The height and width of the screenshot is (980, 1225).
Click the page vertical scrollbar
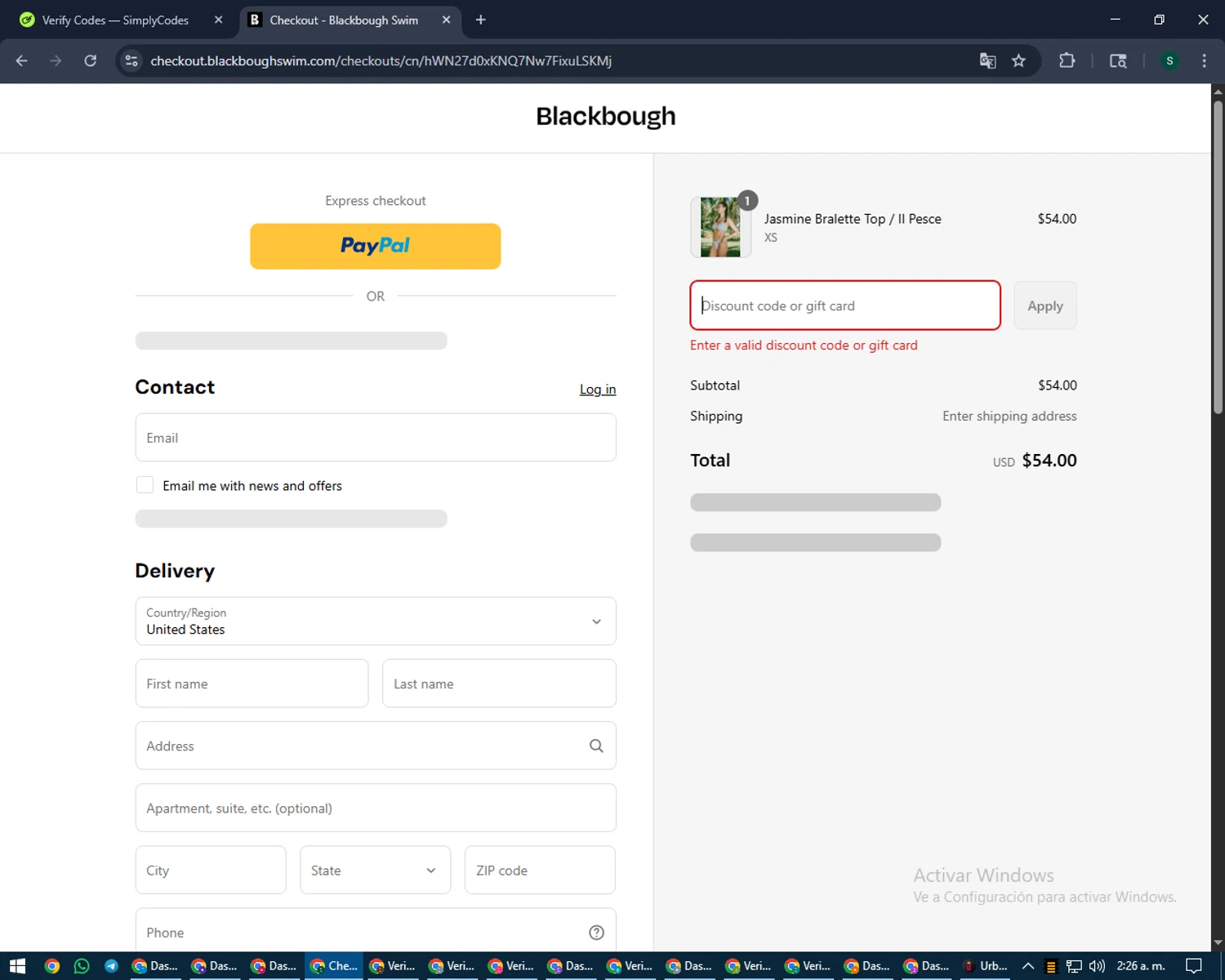1218,258
